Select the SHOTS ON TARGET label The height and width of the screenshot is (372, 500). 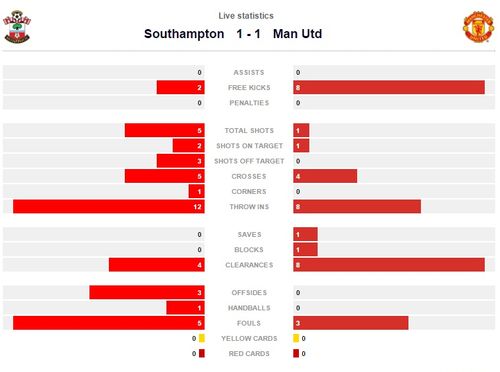point(249,146)
